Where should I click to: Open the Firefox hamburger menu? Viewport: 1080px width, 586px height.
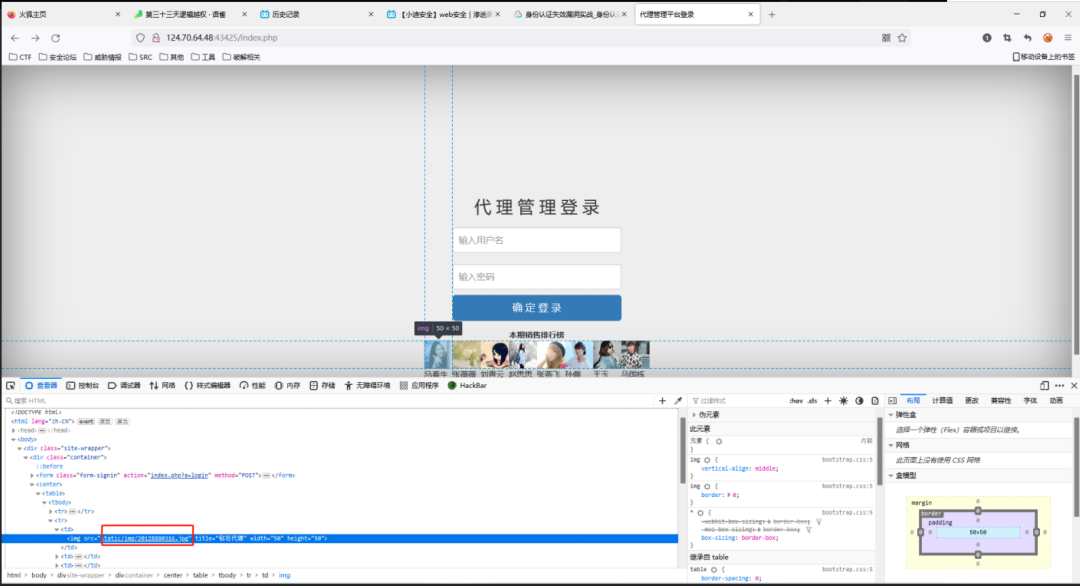pos(1068,38)
